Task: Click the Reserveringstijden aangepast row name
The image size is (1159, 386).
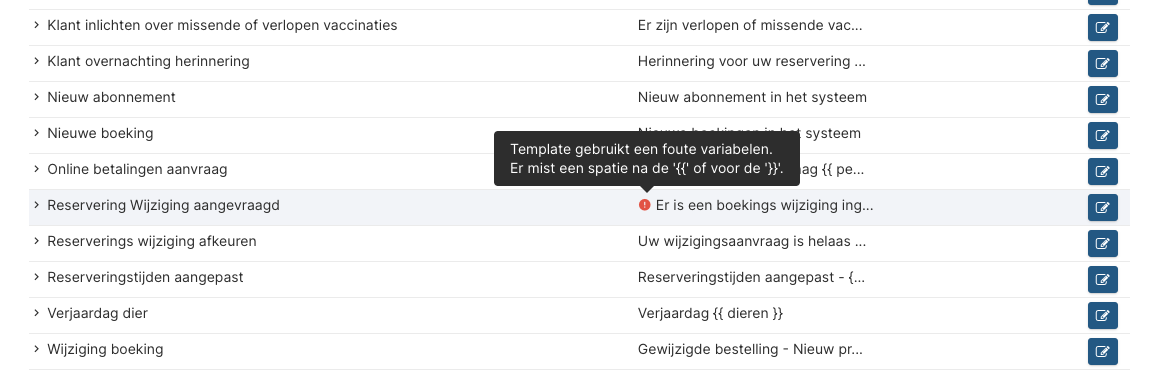Action: pos(146,277)
